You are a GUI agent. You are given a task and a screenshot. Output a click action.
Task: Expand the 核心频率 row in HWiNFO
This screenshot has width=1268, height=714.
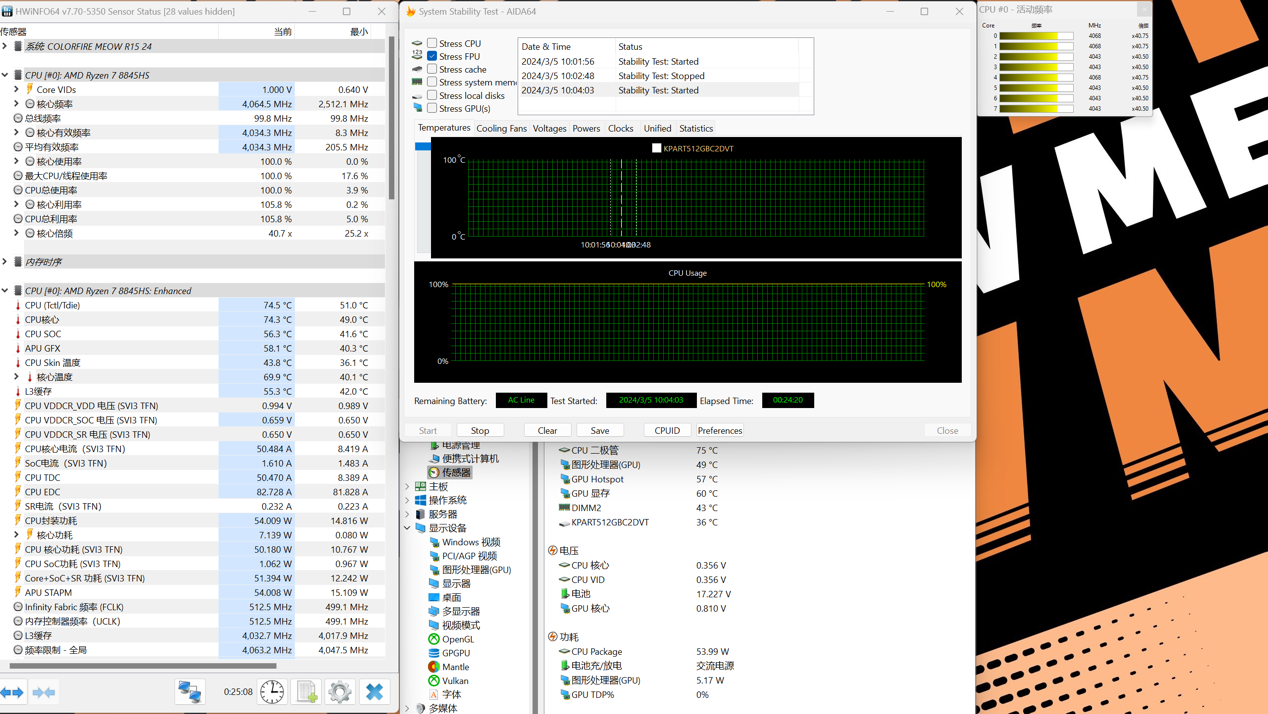(16, 104)
